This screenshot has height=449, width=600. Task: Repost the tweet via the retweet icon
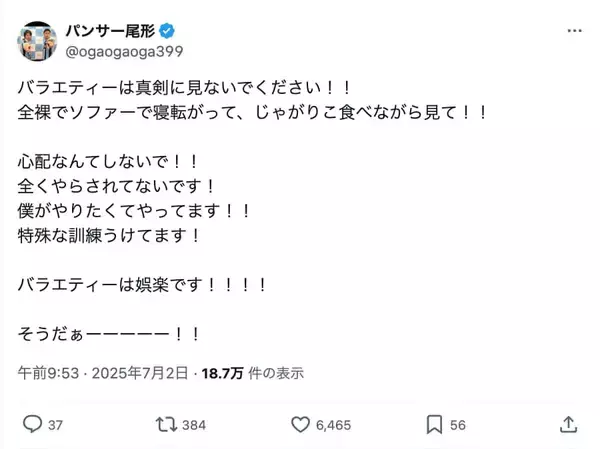pyautogui.click(x=165, y=424)
